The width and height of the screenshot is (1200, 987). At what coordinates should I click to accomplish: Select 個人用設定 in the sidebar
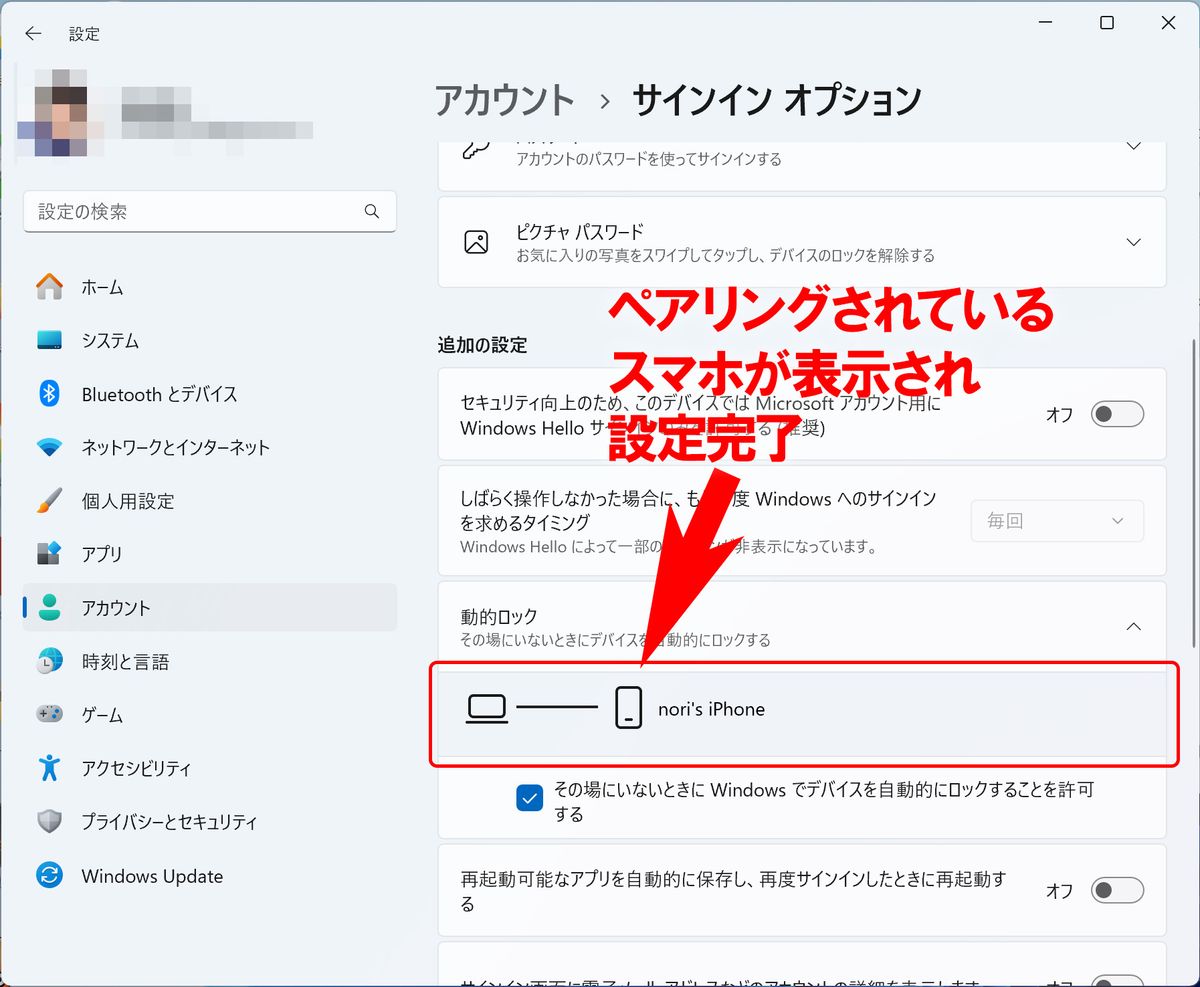[x=210, y=501]
